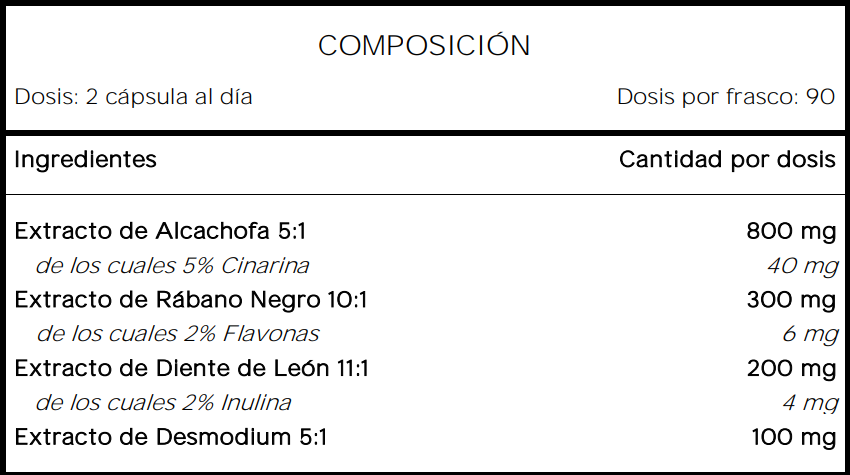Viewport: 850px width, 475px height.
Task: Select the Extracto de Alcachofa 5:1 row
Action: click(x=160, y=232)
